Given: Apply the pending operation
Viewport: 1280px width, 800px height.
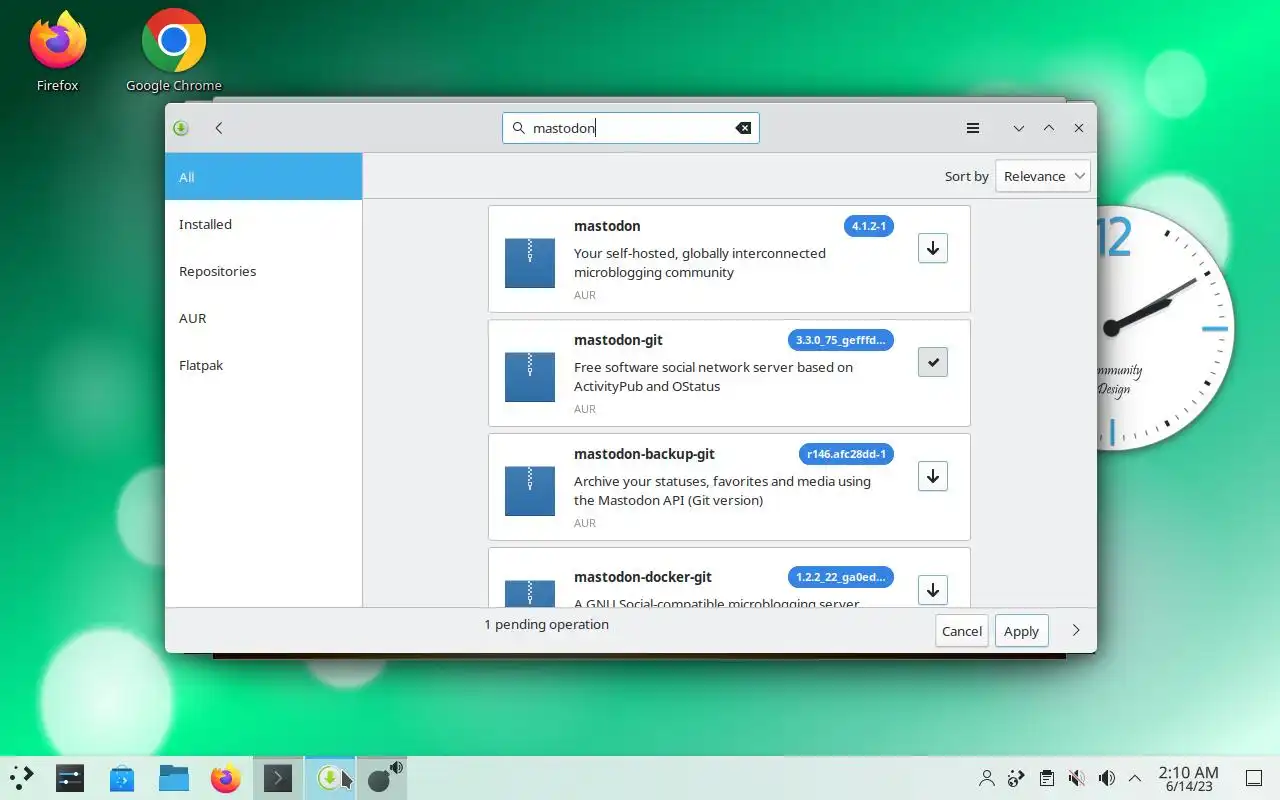Looking at the screenshot, I should (1021, 631).
